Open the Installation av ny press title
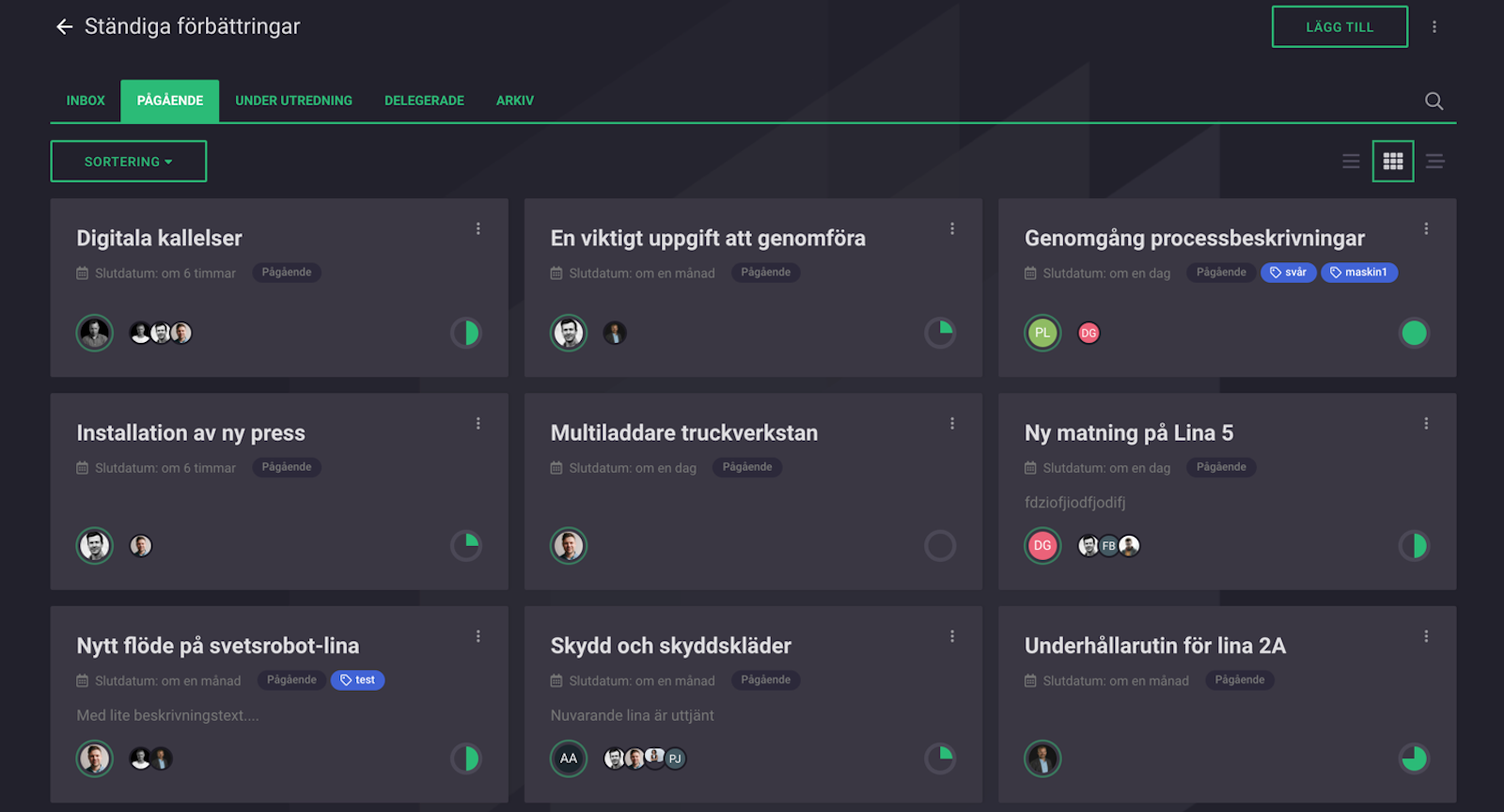The width and height of the screenshot is (1504, 812). click(191, 433)
